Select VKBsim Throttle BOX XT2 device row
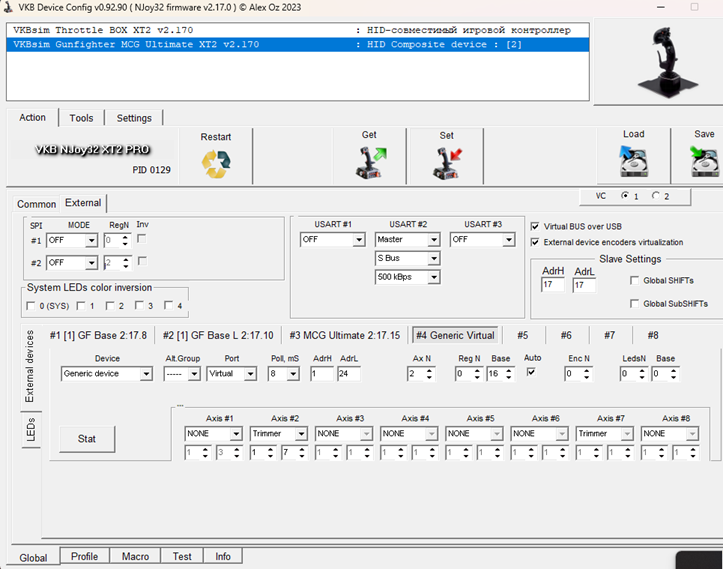The height and width of the screenshot is (569, 723). [x=298, y=30]
